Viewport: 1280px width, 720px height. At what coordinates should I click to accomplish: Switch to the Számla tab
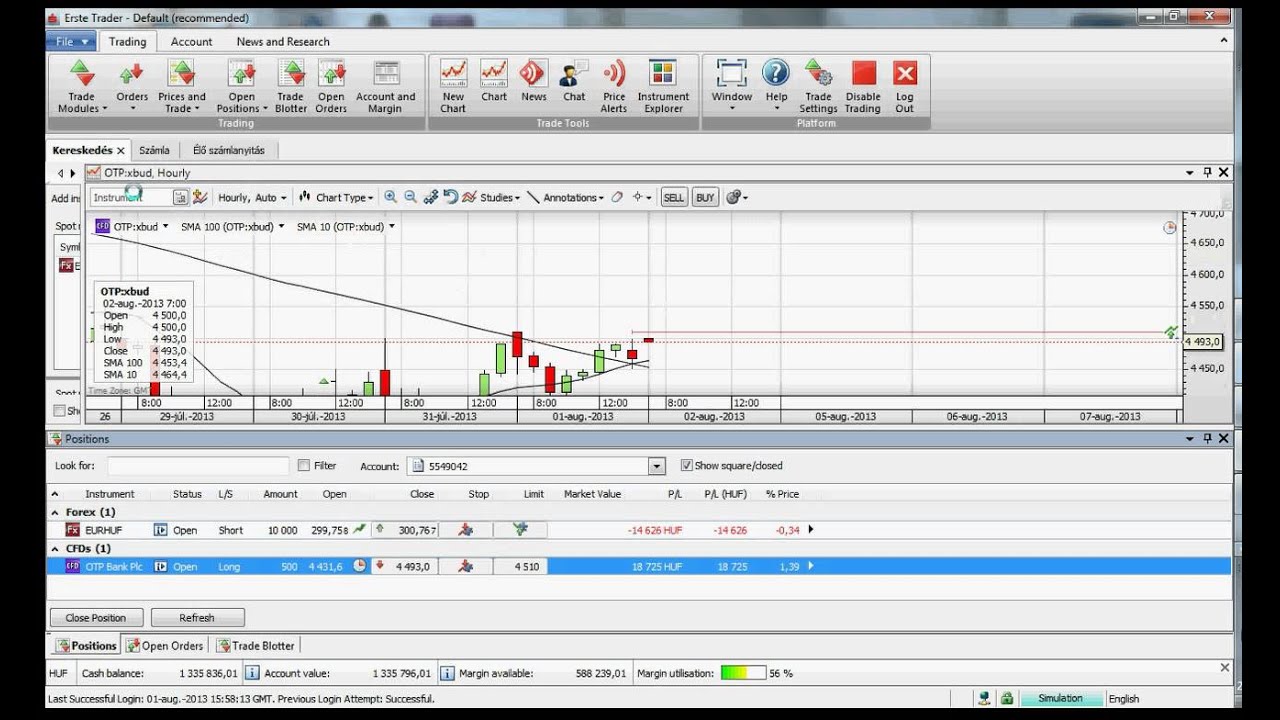pyautogui.click(x=154, y=150)
